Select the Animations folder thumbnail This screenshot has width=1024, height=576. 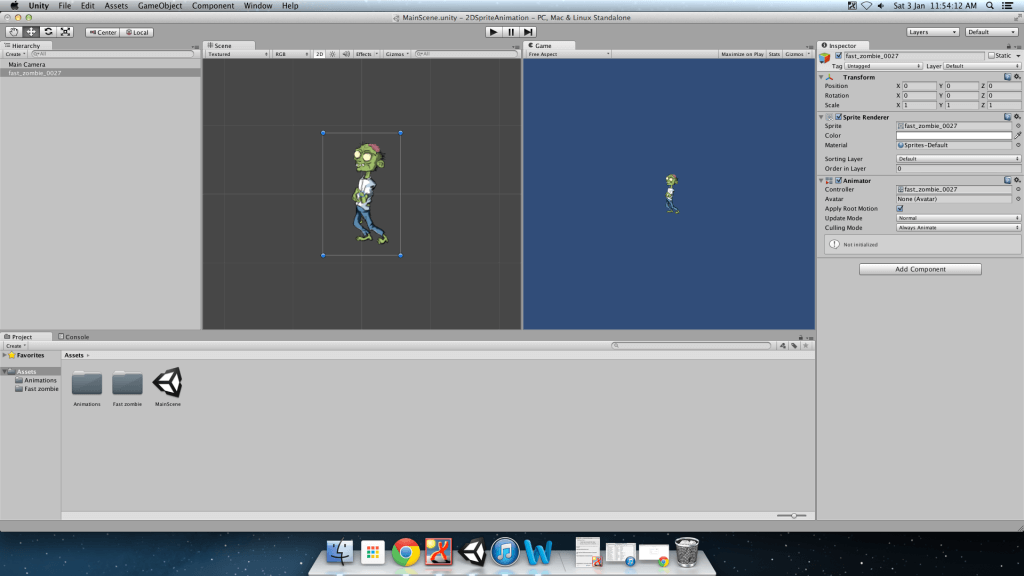87,383
